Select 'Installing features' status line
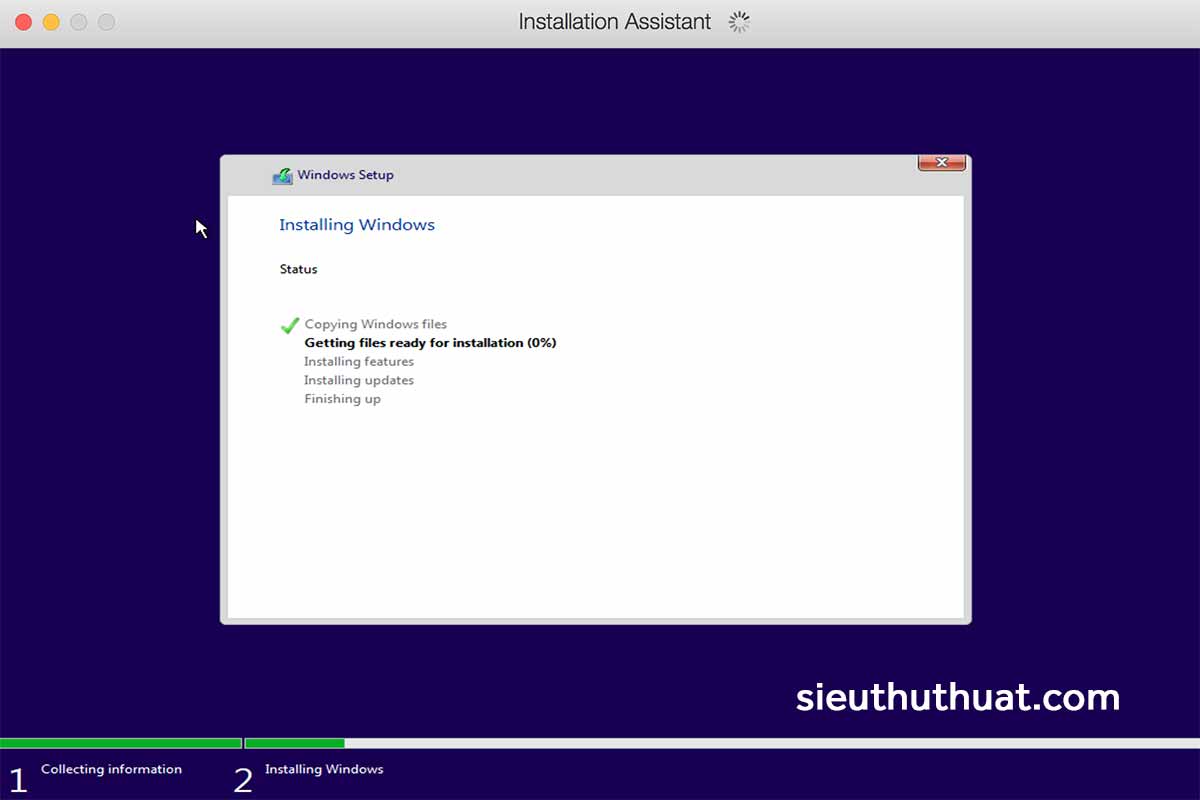 pyautogui.click(x=359, y=362)
